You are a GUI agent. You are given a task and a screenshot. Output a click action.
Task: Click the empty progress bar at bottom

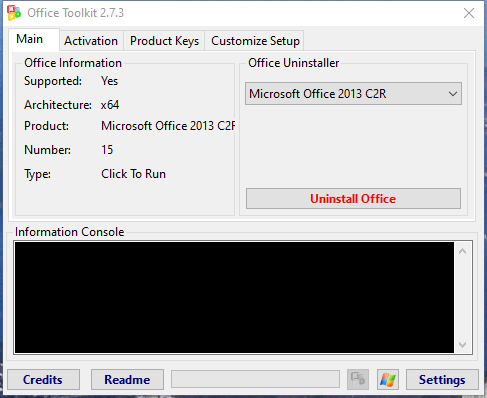click(x=255, y=379)
